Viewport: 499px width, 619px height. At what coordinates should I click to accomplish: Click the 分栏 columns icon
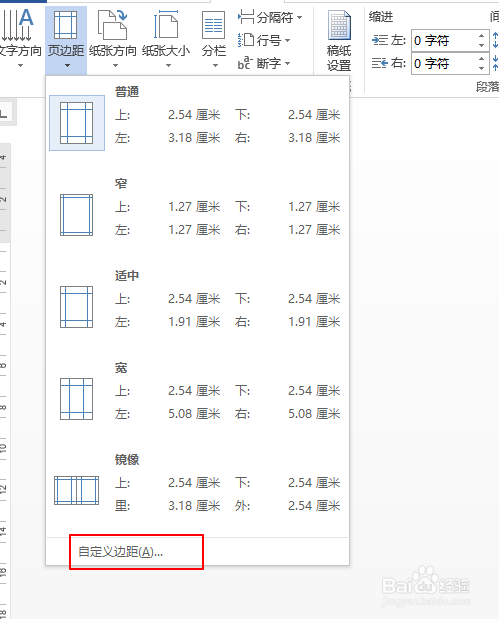pos(214,25)
